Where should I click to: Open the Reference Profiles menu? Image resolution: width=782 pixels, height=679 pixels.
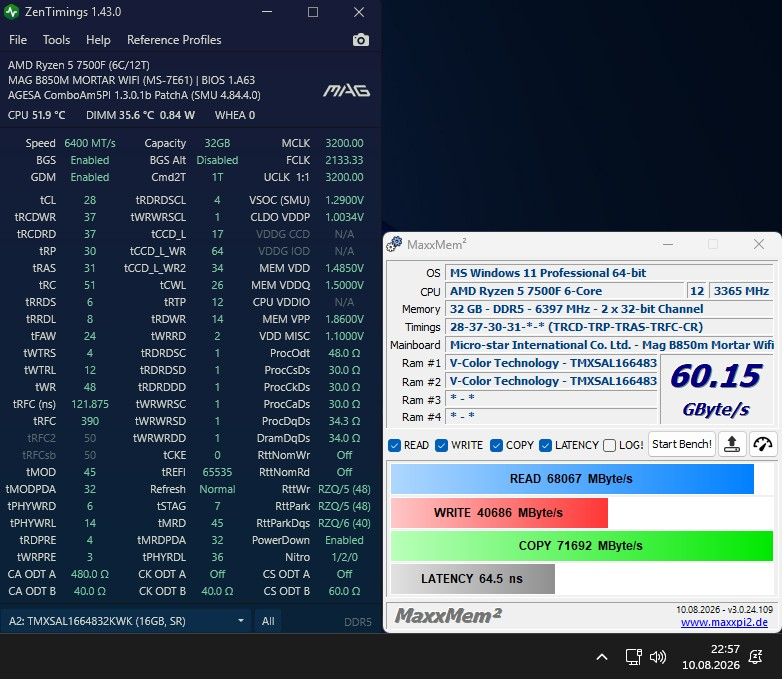pos(174,40)
